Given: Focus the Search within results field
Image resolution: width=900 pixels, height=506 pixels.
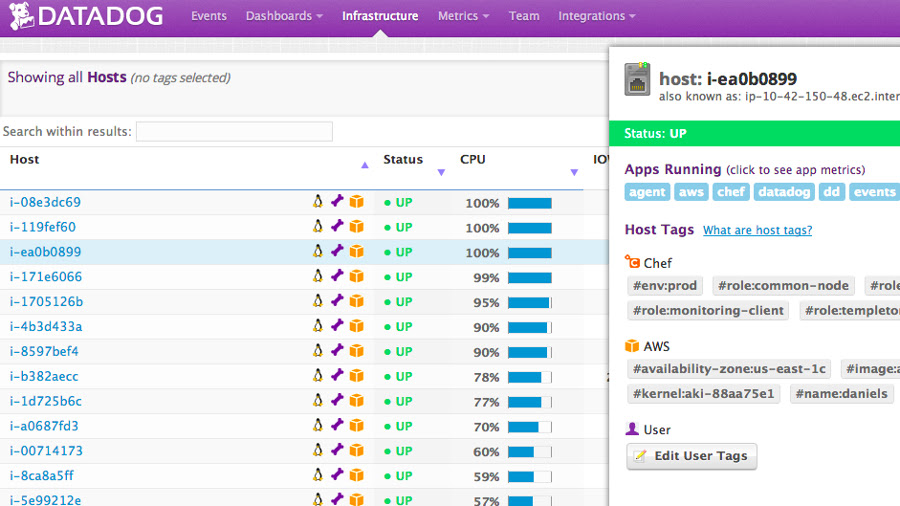Looking at the screenshot, I should [x=234, y=131].
